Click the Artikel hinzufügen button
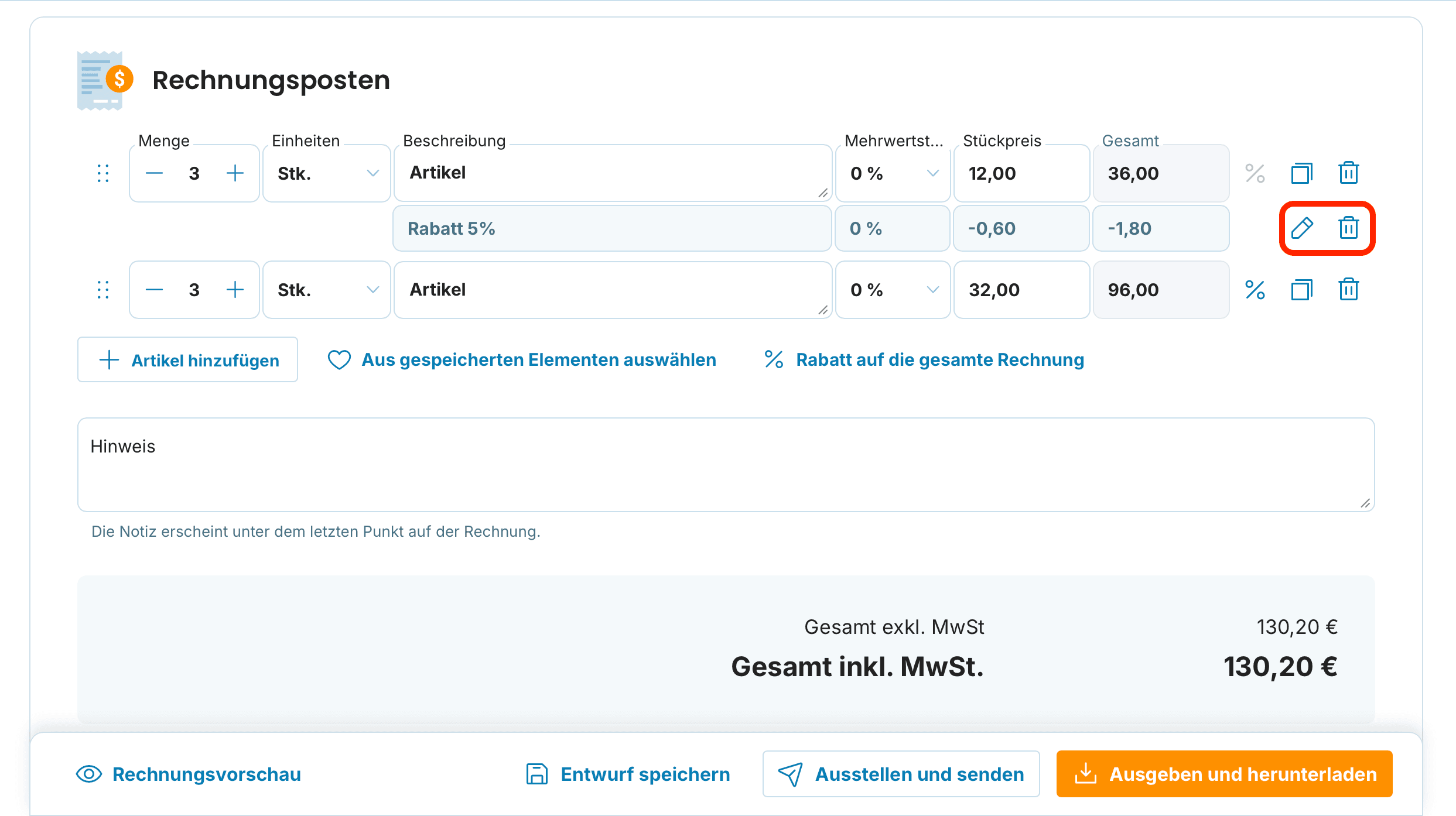Viewport: 1456px width, 816px height. point(187,359)
